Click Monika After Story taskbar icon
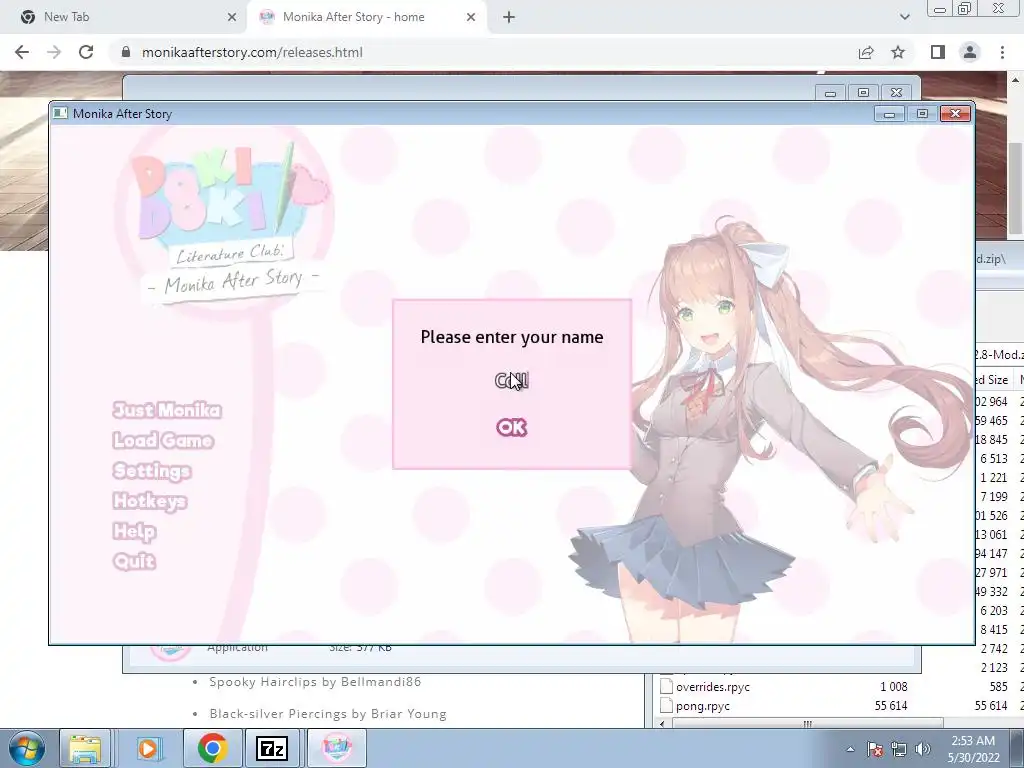 tap(337, 748)
